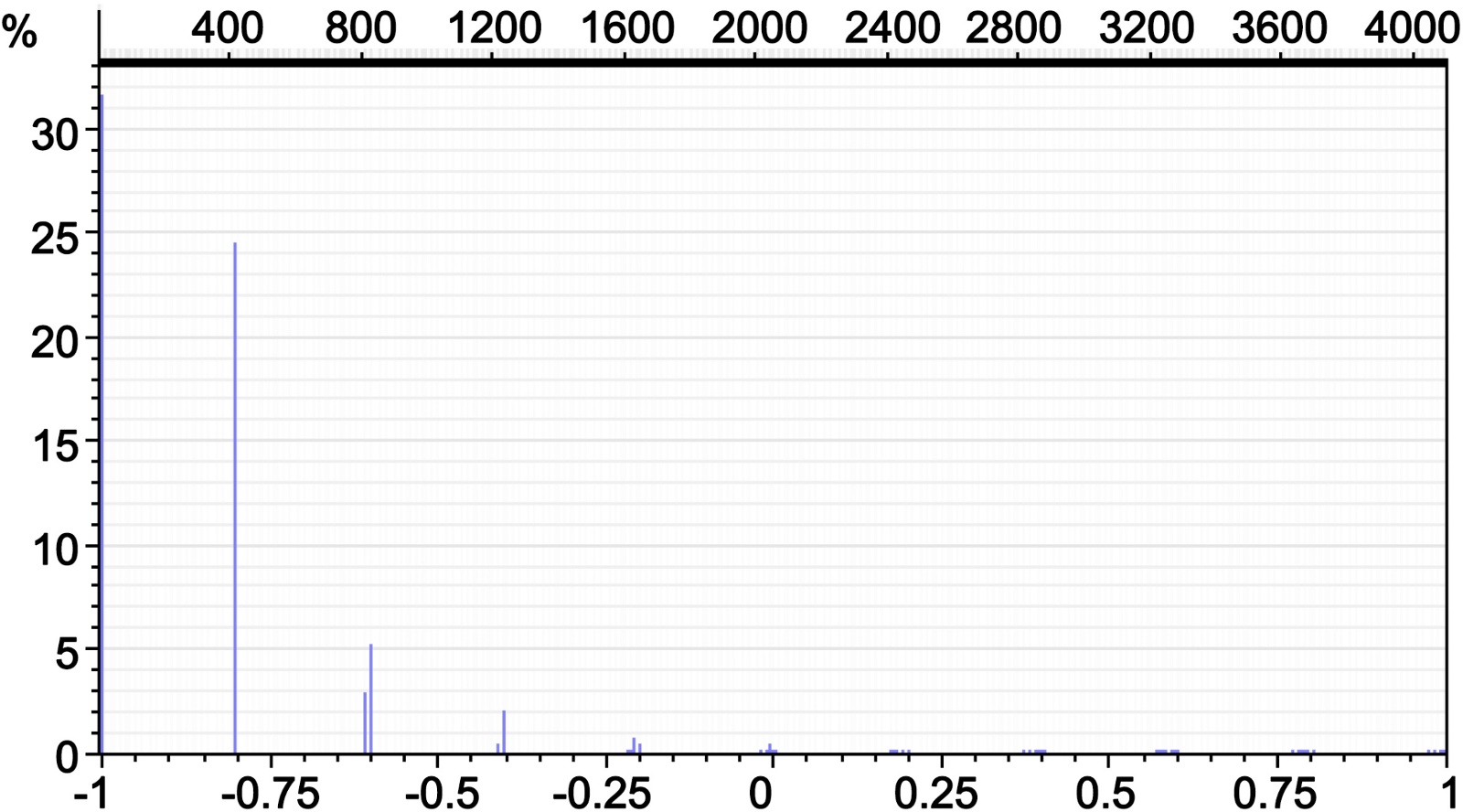
Task: Click the 1600 top axis label
Action: pos(627,29)
